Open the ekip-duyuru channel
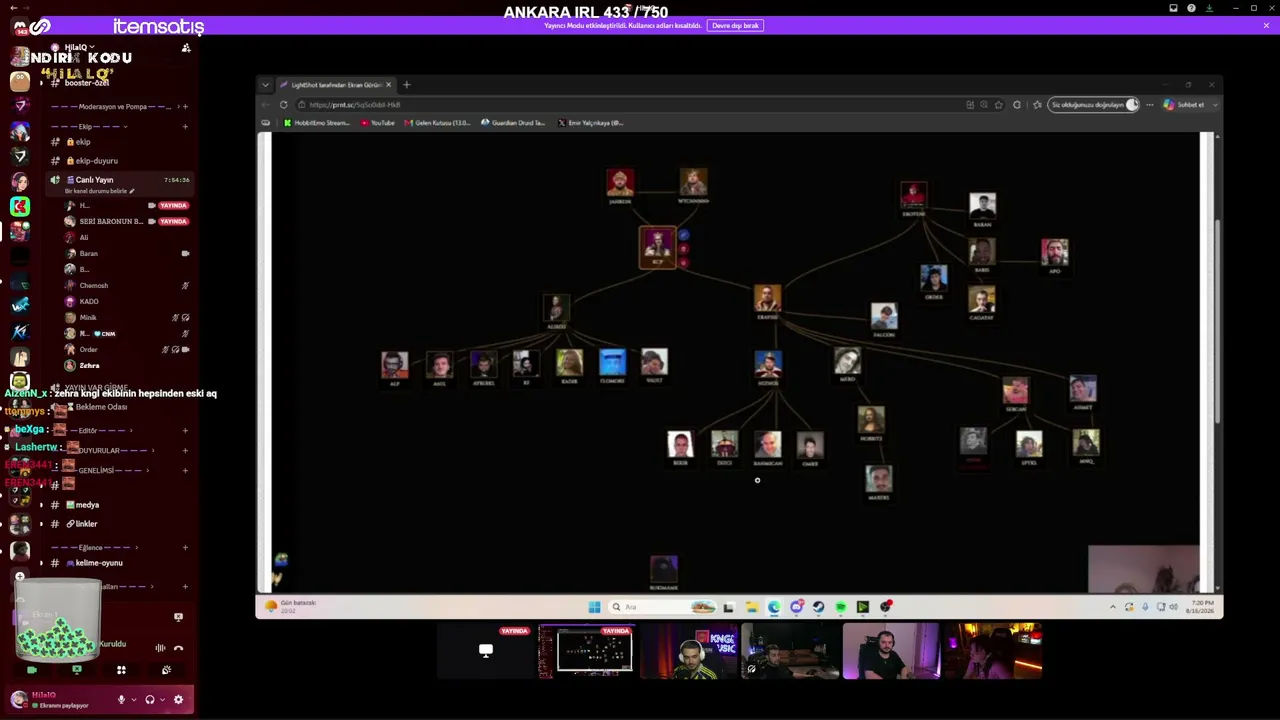 [96, 160]
